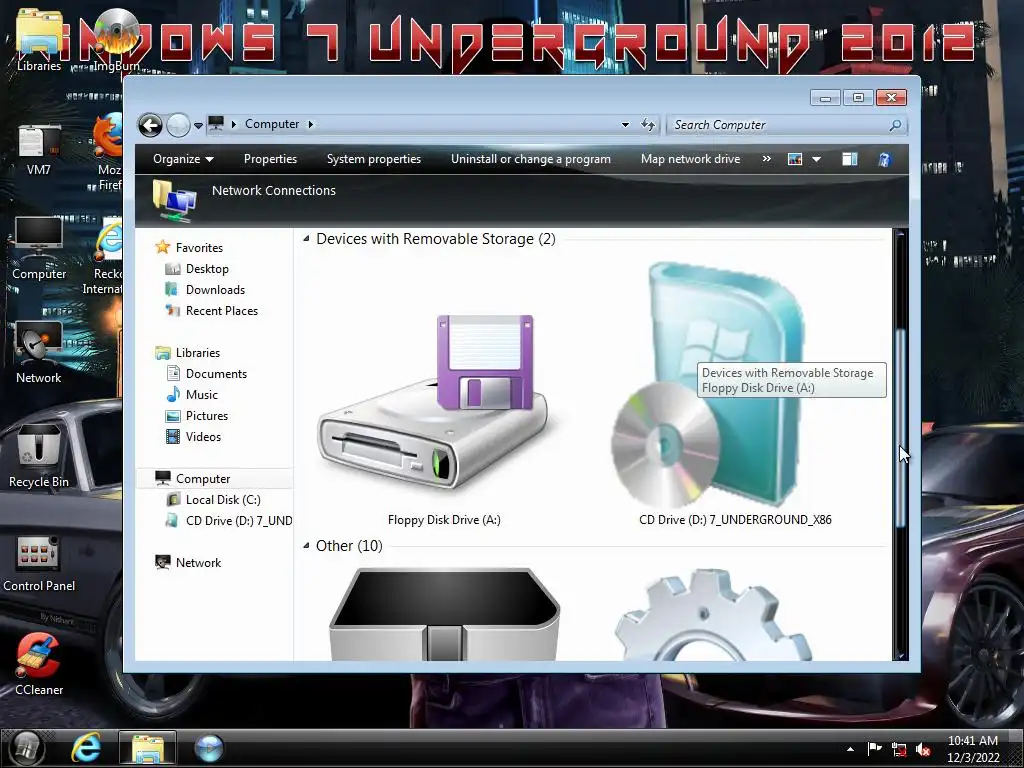This screenshot has height=768, width=1024.
Task: Launch Internet Explorer from taskbar
Action: (86, 748)
